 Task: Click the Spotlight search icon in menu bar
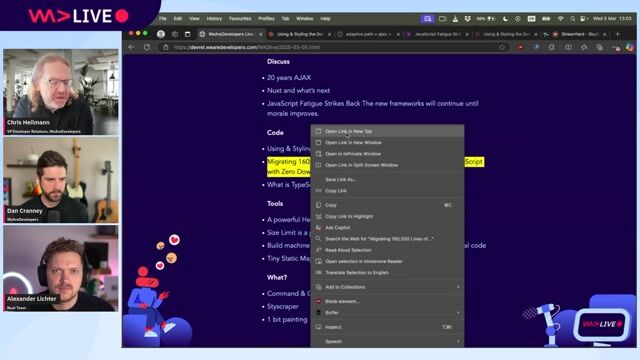573,19
